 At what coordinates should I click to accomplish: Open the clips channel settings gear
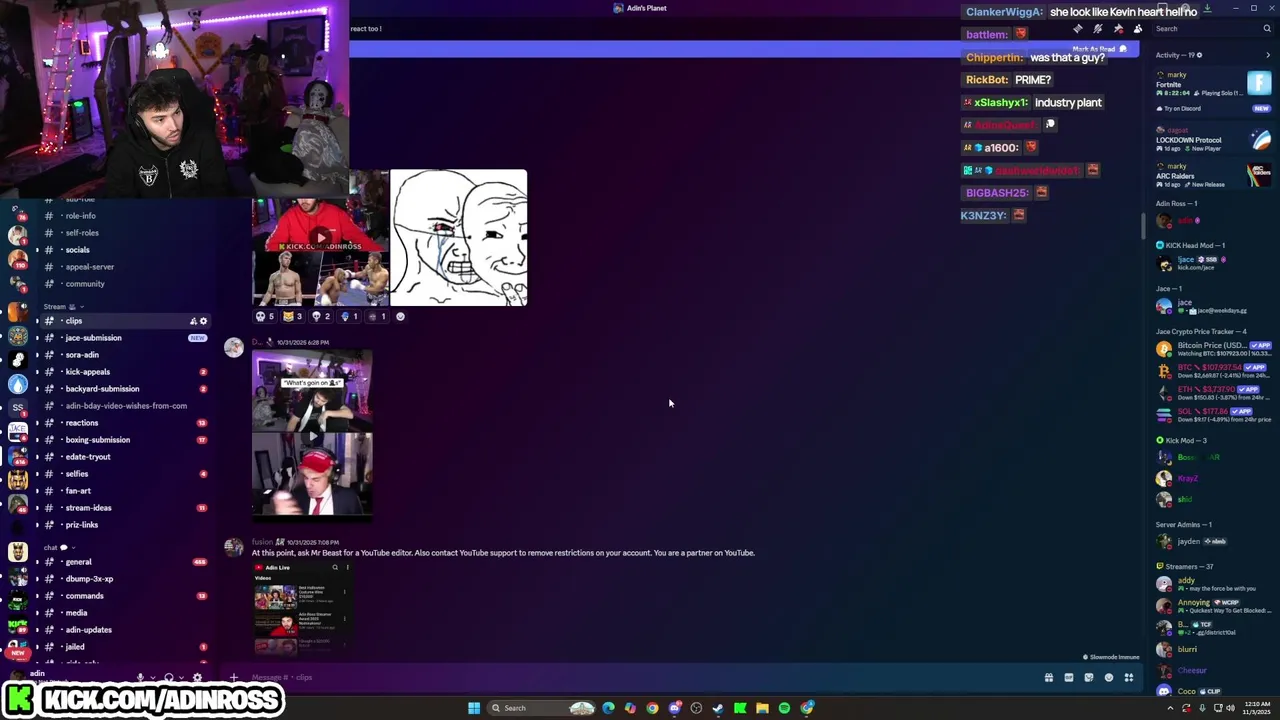[x=204, y=321]
